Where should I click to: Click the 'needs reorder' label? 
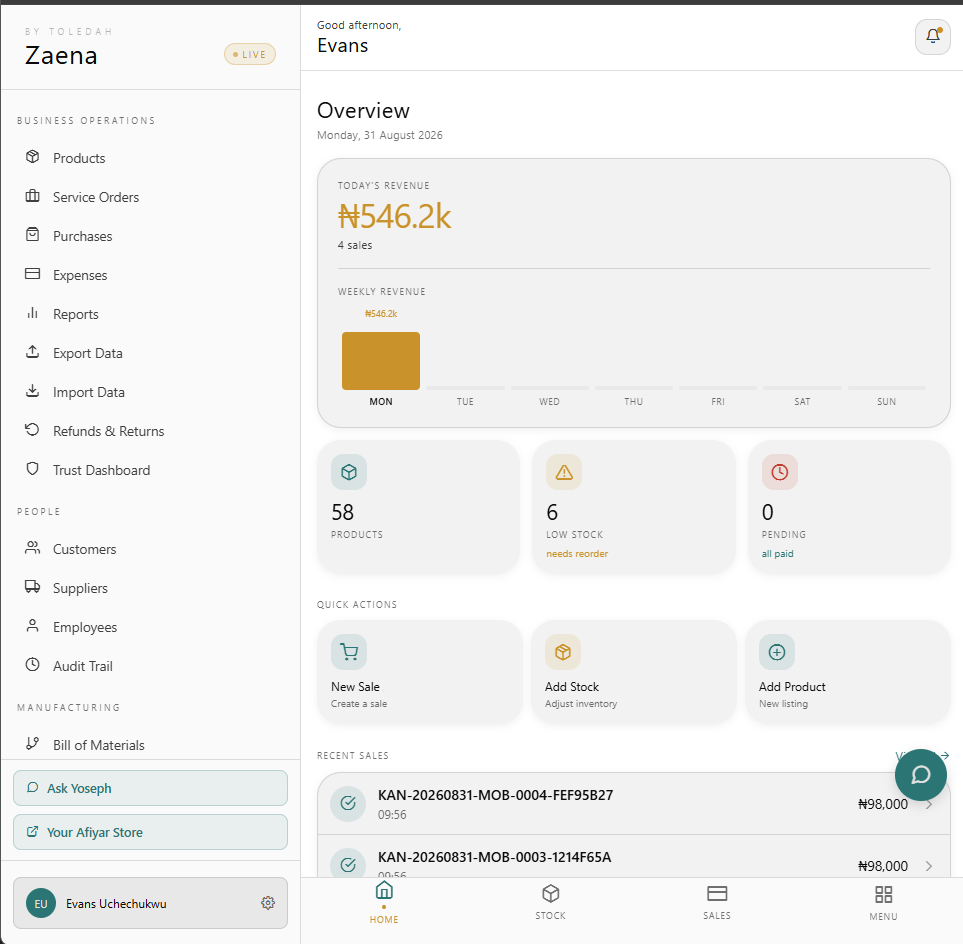pos(577,553)
